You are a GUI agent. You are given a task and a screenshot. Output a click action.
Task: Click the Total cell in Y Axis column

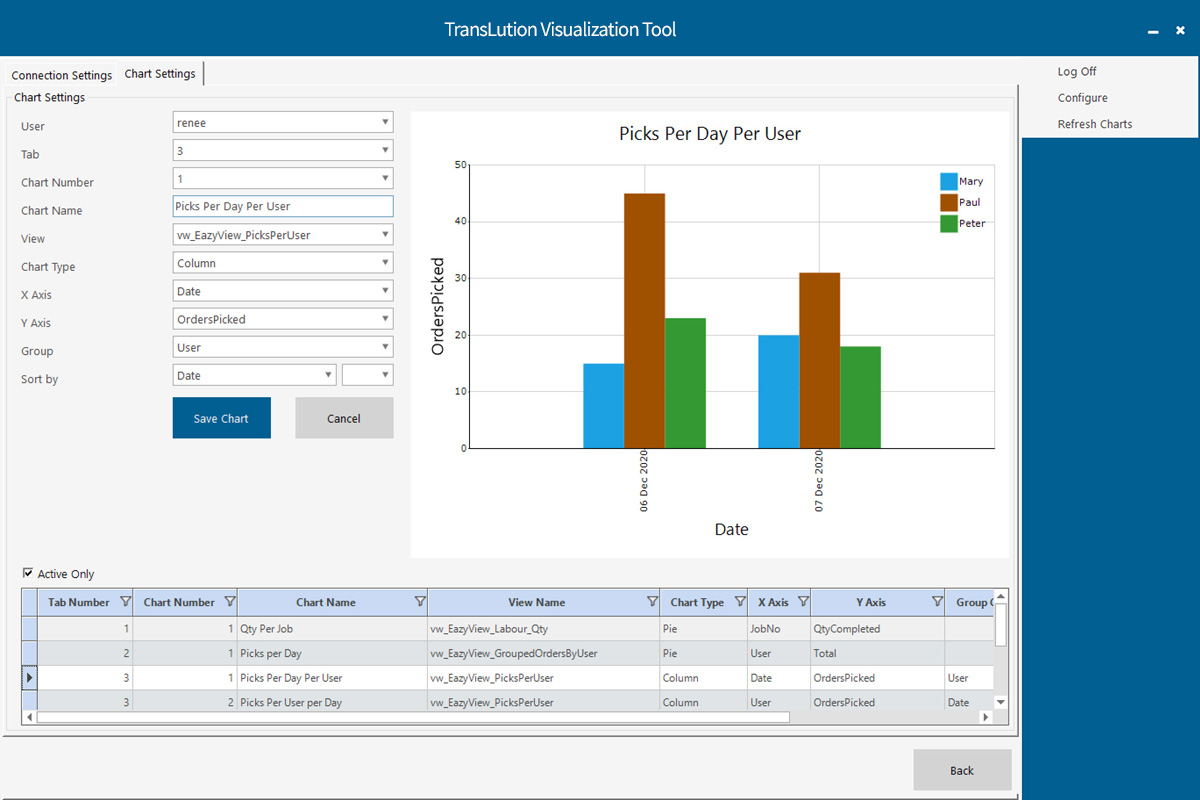(x=877, y=653)
